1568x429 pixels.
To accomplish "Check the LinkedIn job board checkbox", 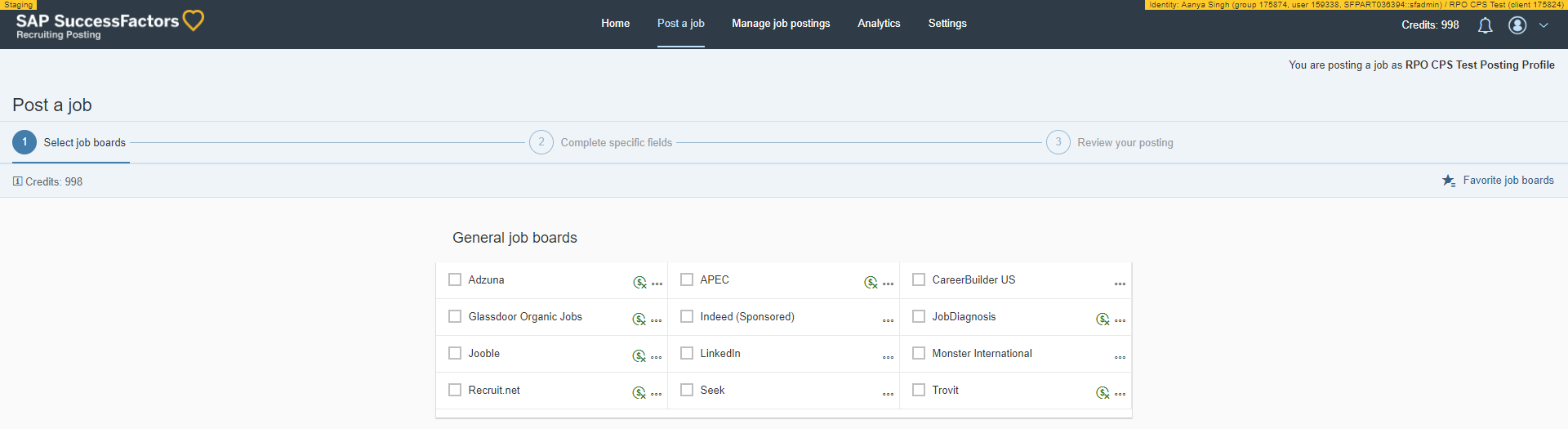I will 687,353.
